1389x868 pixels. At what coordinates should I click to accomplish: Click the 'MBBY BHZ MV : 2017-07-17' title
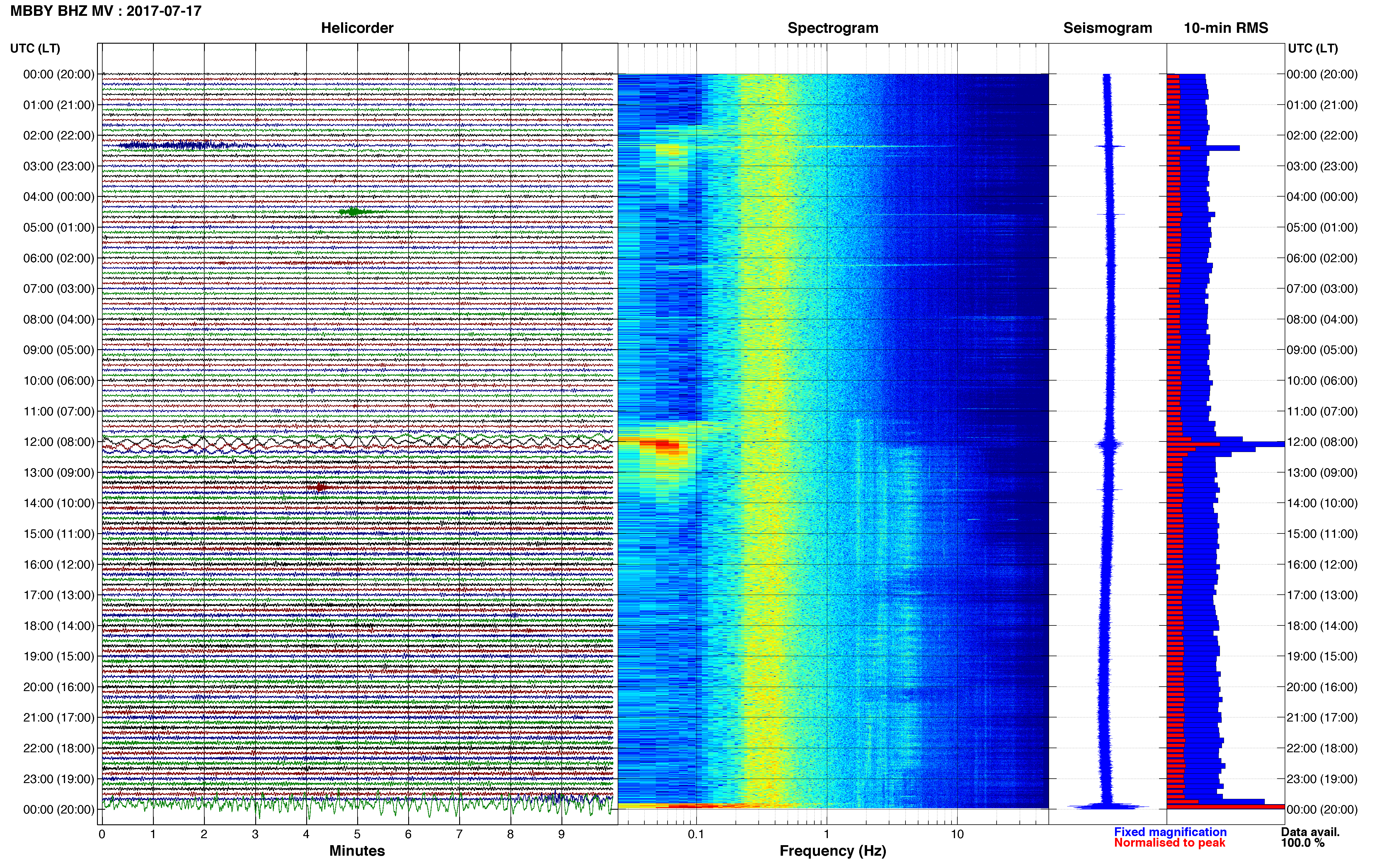point(106,11)
